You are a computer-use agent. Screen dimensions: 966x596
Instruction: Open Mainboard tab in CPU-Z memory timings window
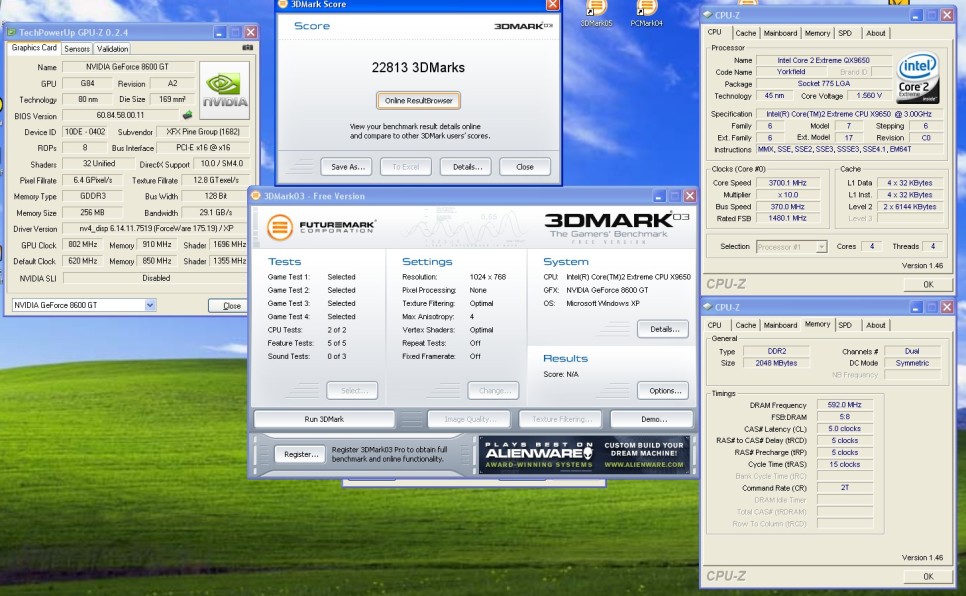click(x=780, y=325)
